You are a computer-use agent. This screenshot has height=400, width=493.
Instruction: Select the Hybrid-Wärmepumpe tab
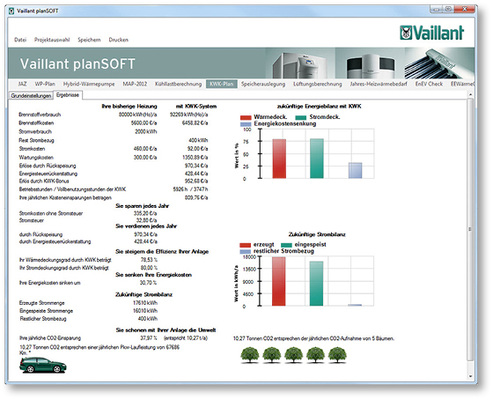89,84
